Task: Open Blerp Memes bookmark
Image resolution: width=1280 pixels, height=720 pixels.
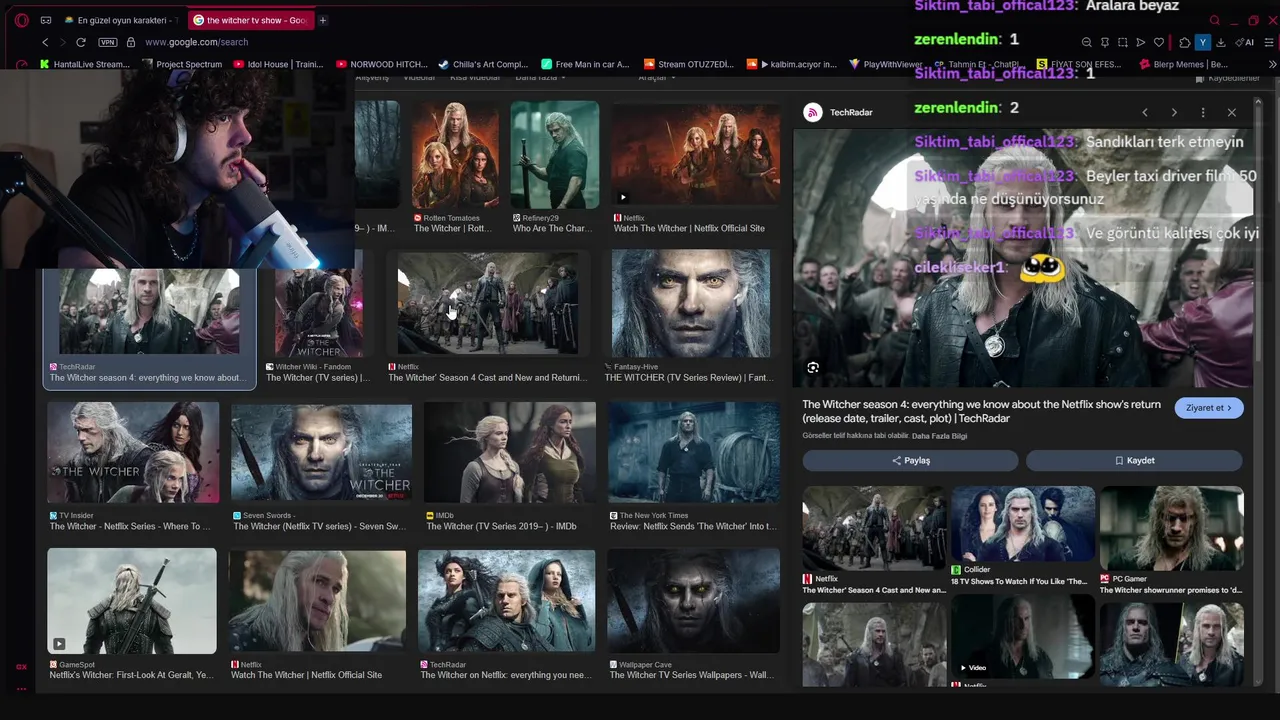Action: [x=1183, y=64]
